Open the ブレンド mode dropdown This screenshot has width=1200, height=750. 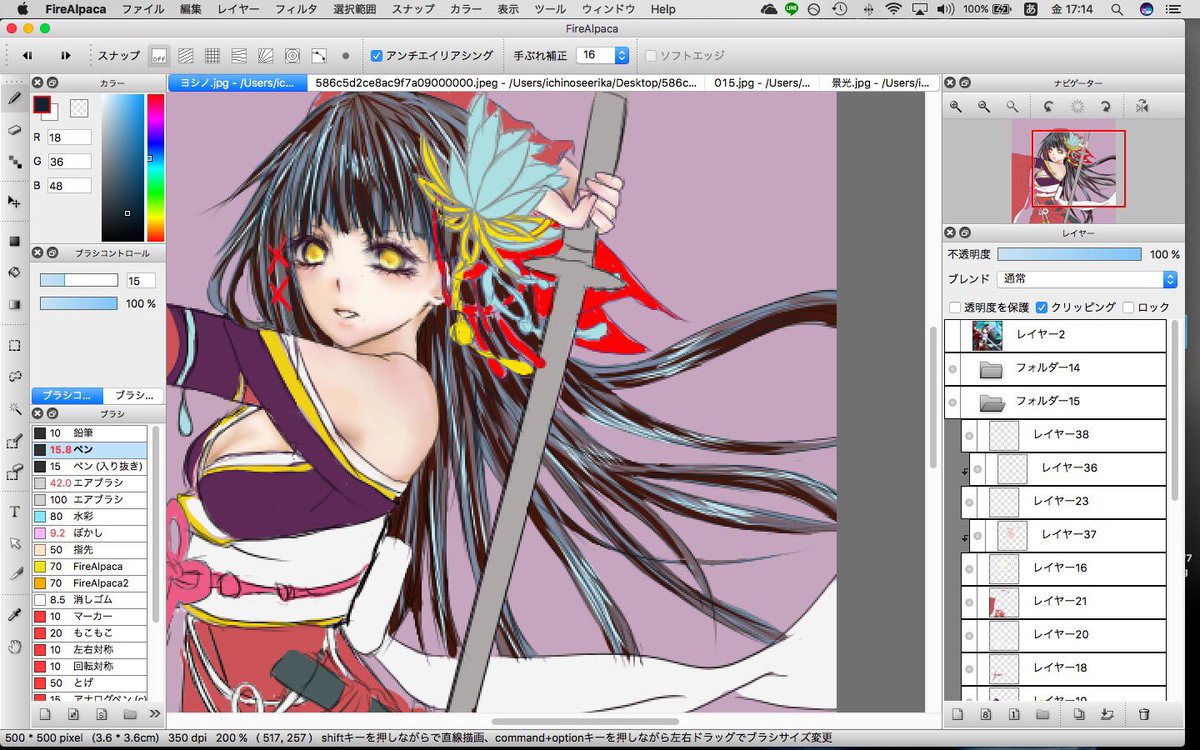point(1087,279)
